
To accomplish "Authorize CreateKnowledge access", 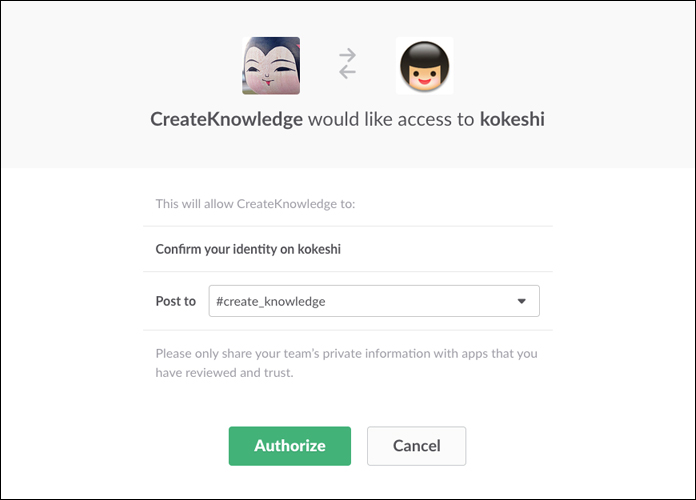I will (x=289, y=446).
